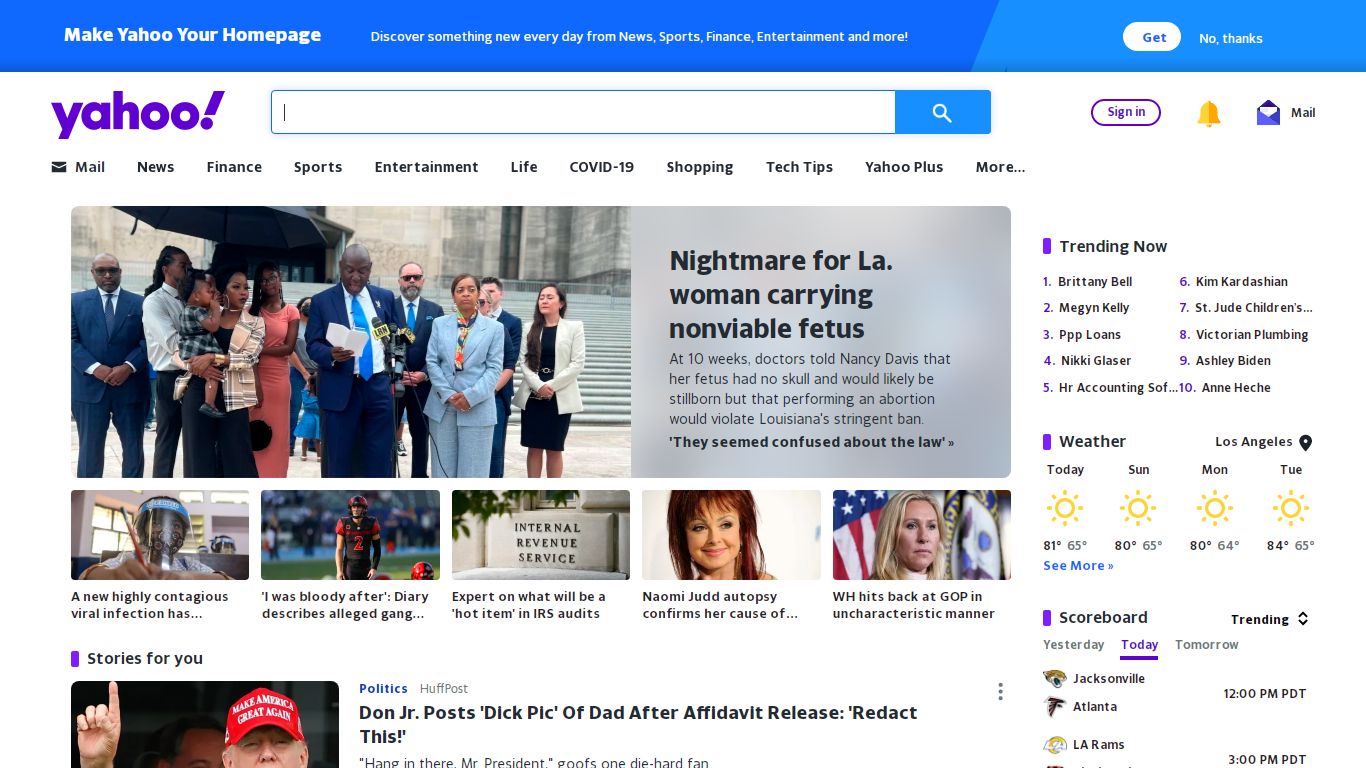
Task: Open Mail via the envelope icon near Sign in
Action: click(1268, 113)
